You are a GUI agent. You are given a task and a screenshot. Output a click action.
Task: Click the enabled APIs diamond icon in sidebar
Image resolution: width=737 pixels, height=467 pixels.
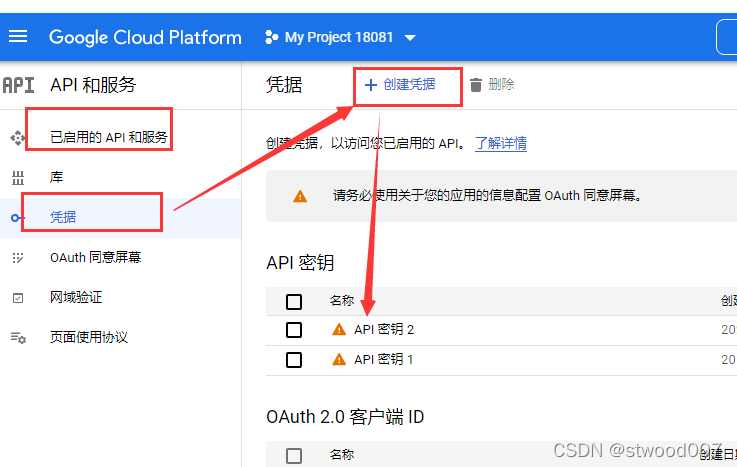click(18, 138)
